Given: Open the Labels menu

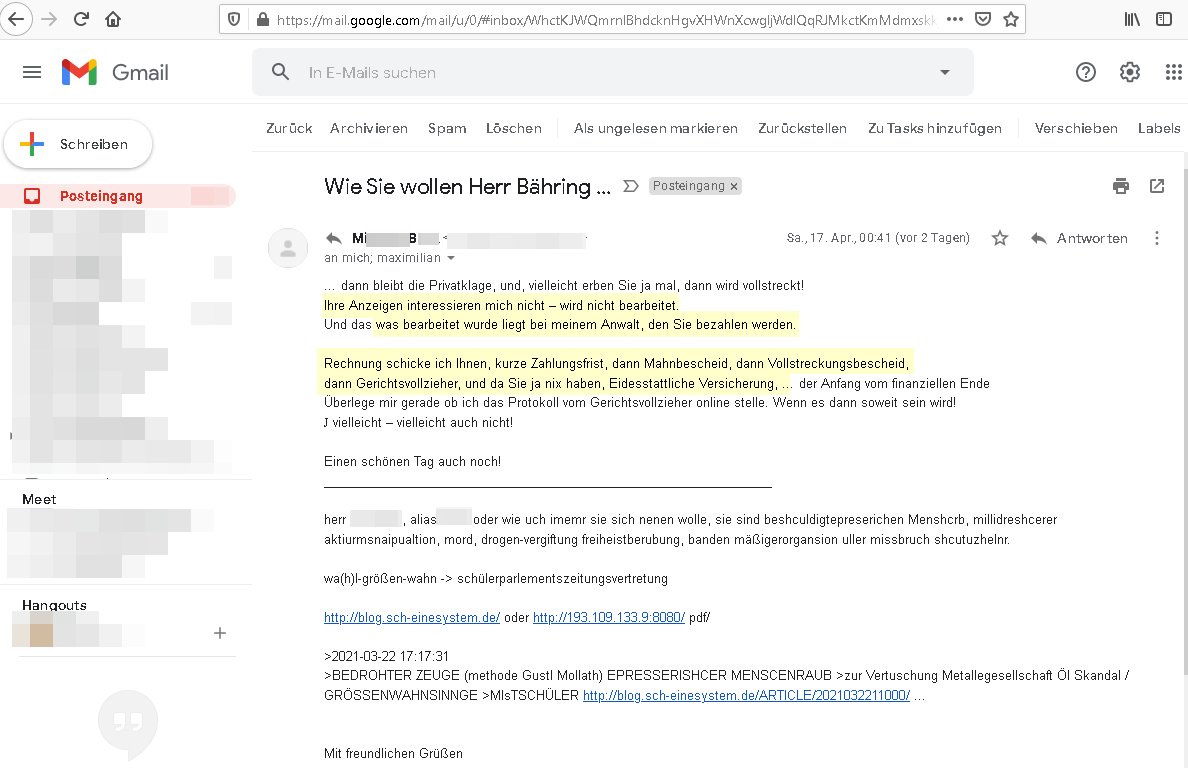Looking at the screenshot, I should 1159,128.
